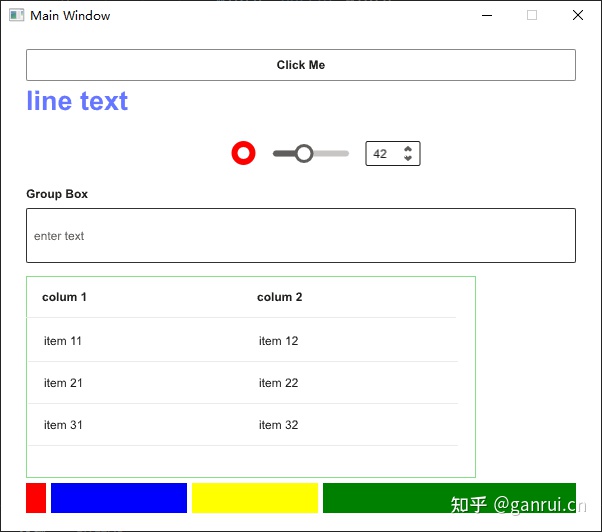Select table cell item 21
Image resolution: width=602 pixels, height=532 pixels.
coord(63,383)
